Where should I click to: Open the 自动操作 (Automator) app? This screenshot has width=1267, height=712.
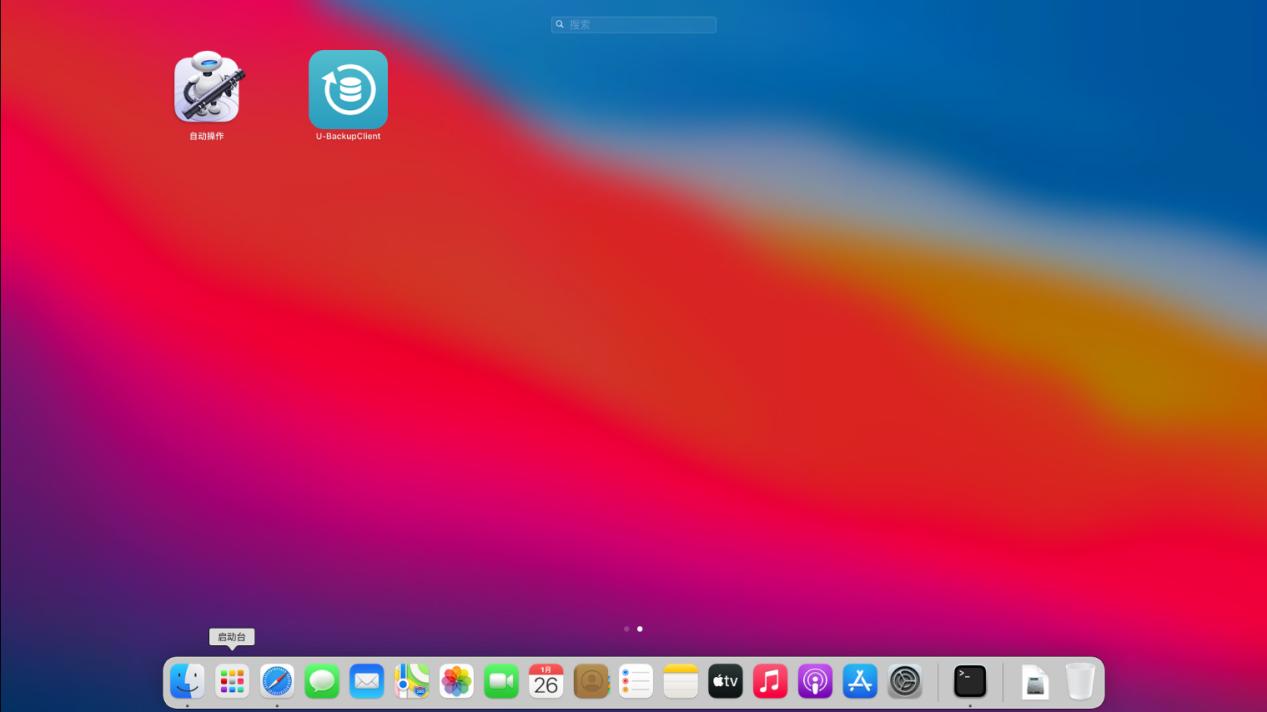point(207,89)
